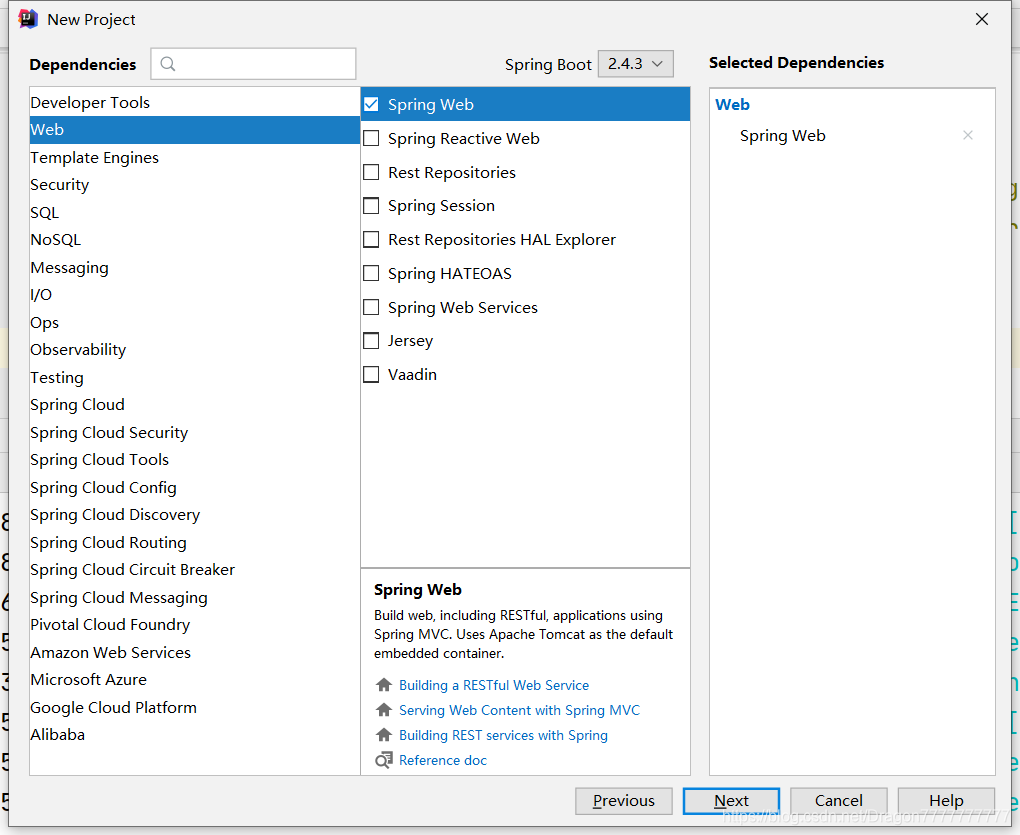Screen dimensions: 1020x835
Task: Click home icon beside Building a RESTful Web Service
Action: pyautogui.click(x=384, y=685)
